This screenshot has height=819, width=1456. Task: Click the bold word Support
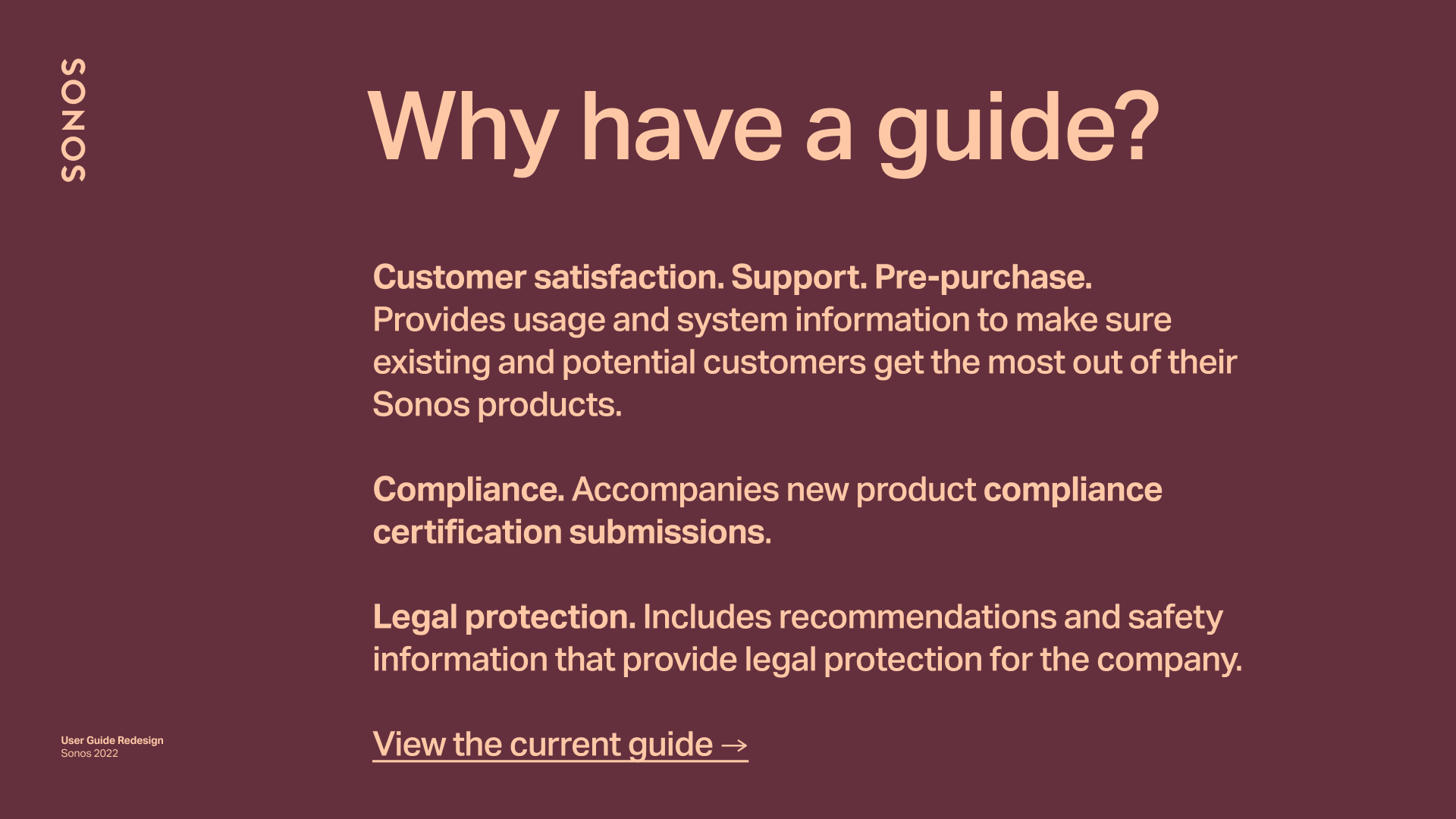(798, 278)
